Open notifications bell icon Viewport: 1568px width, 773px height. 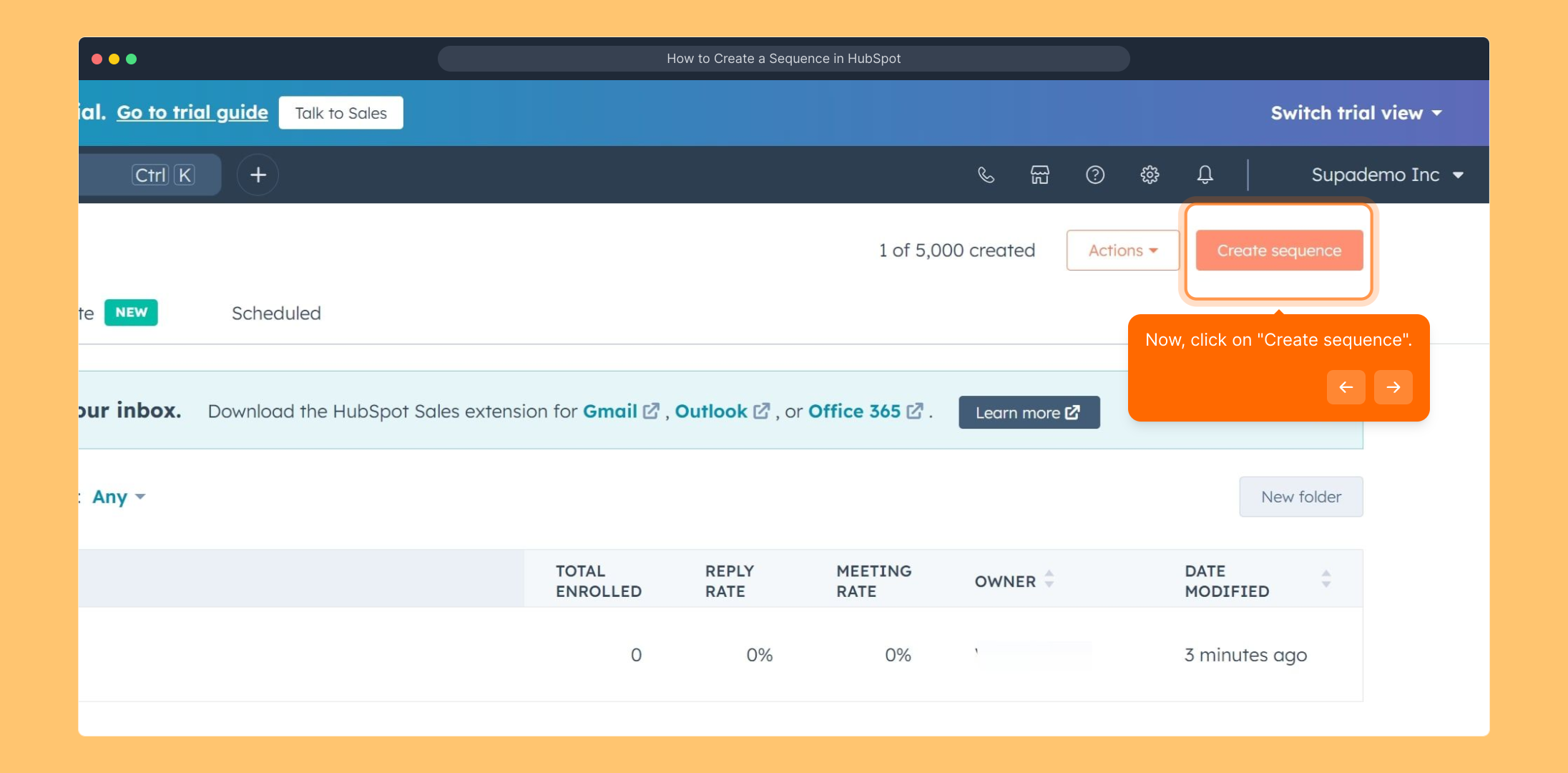click(x=1205, y=175)
